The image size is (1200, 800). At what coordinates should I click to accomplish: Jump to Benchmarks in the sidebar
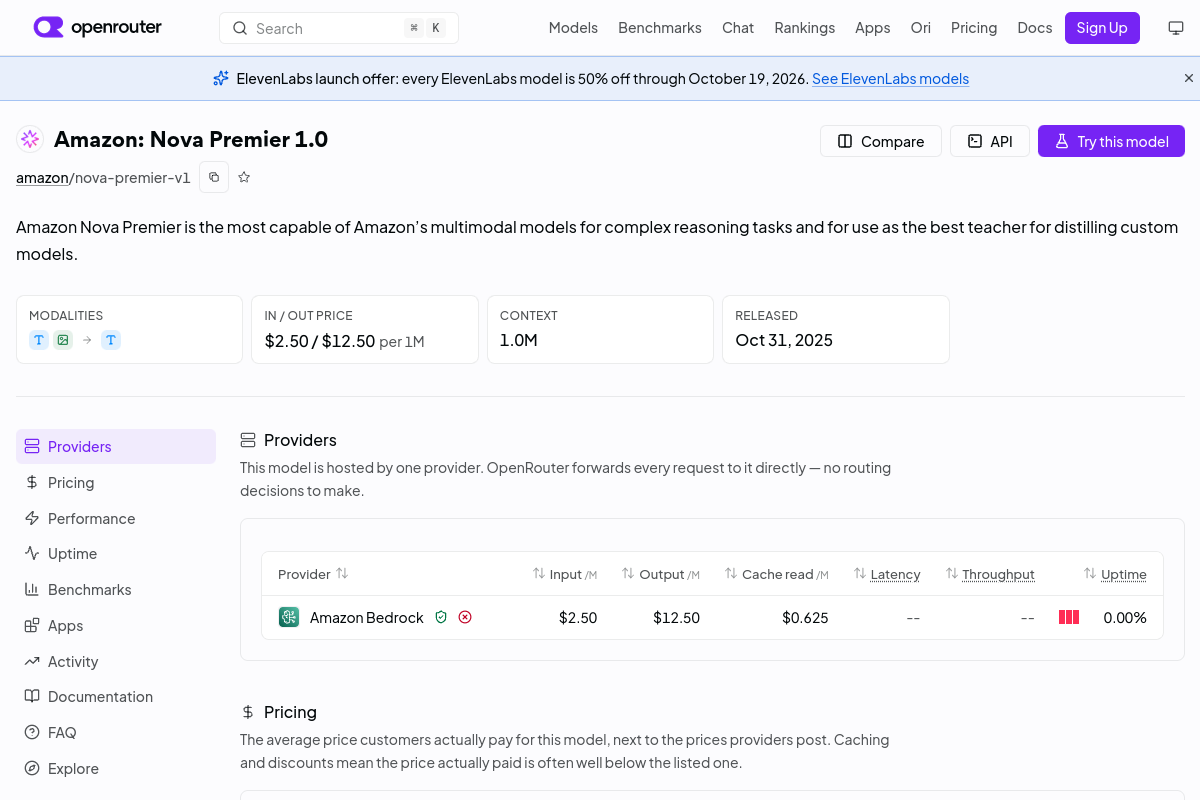point(116,589)
